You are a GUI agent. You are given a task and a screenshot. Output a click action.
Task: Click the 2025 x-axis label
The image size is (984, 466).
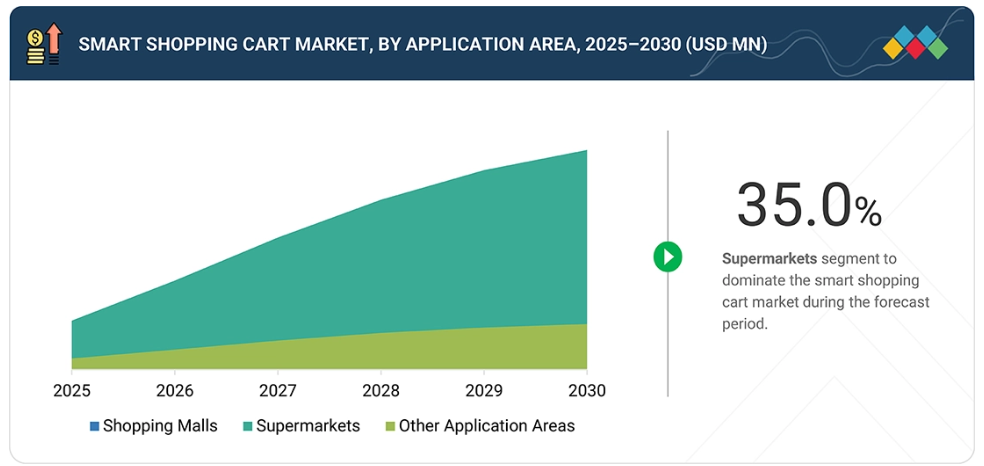(72, 390)
